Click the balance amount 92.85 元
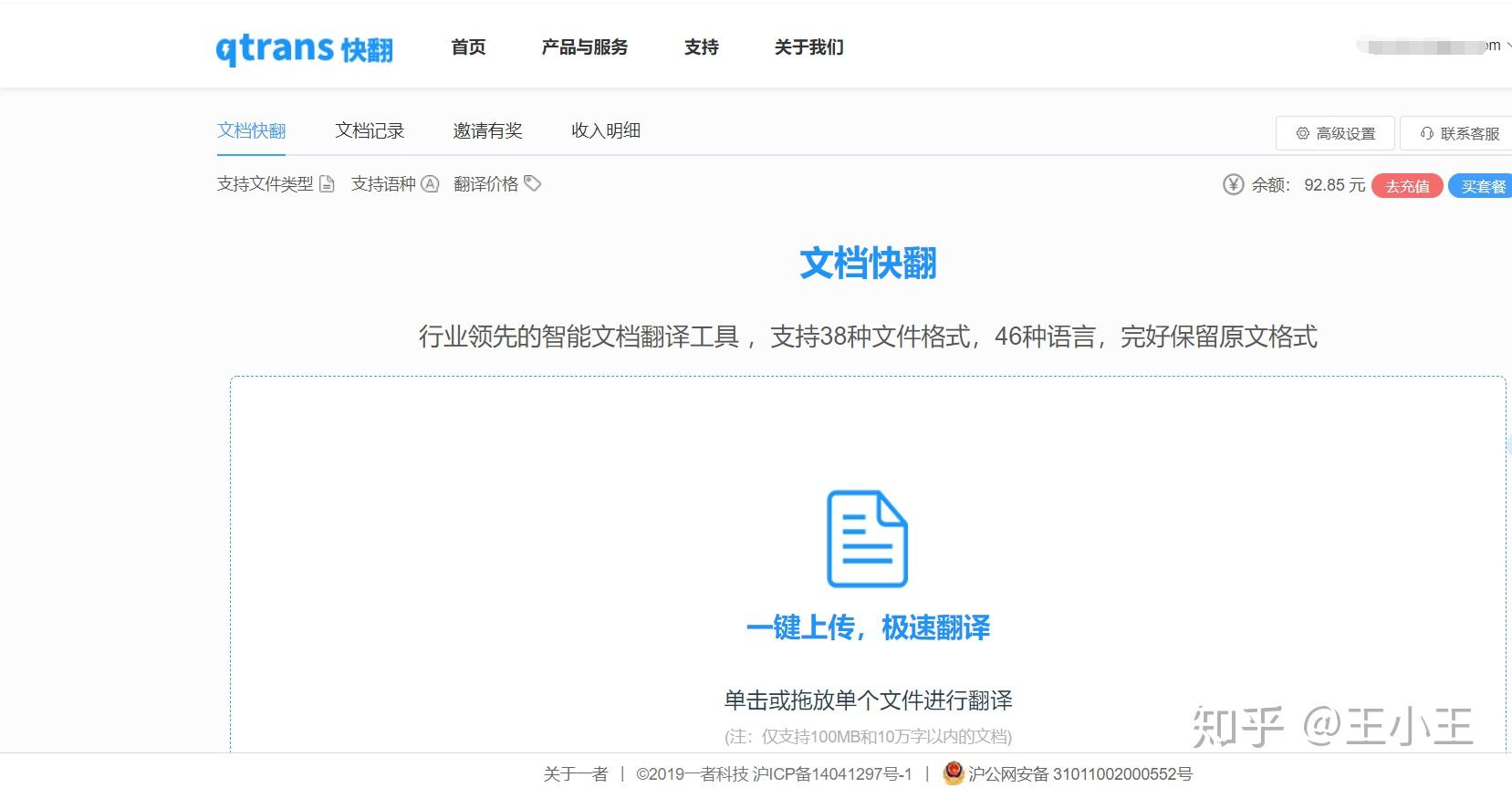The height and width of the screenshot is (788, 1512). (1334, 185)
